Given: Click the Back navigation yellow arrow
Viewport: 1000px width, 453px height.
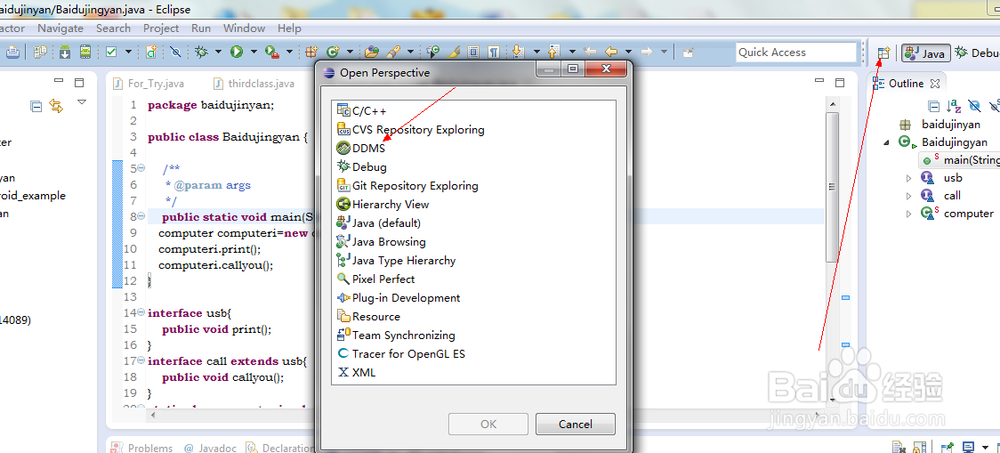Looking at the screenshot, I should tap(610, 52).
